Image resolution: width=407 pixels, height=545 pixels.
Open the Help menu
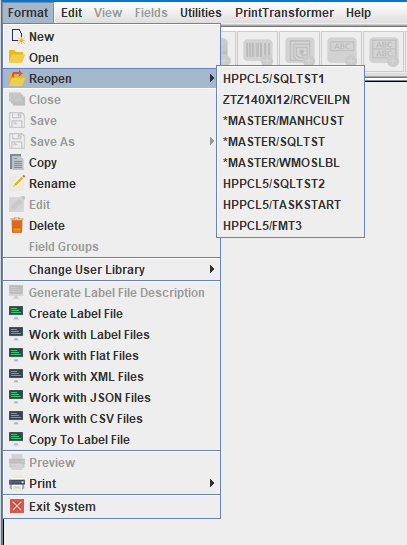click(358, 13)
